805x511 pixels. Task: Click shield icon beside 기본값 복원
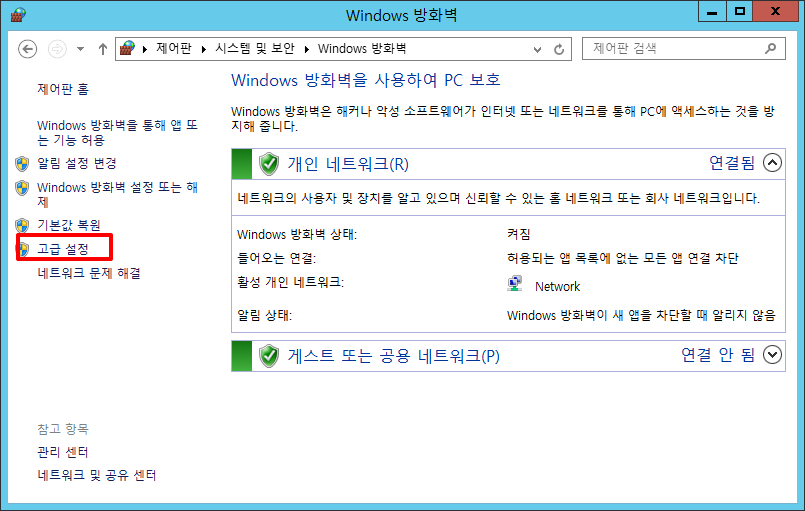(x=22, y=225)
